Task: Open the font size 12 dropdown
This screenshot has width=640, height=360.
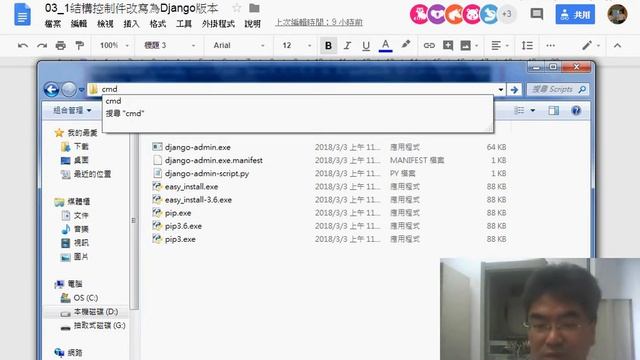Action: tap(297, 45)
